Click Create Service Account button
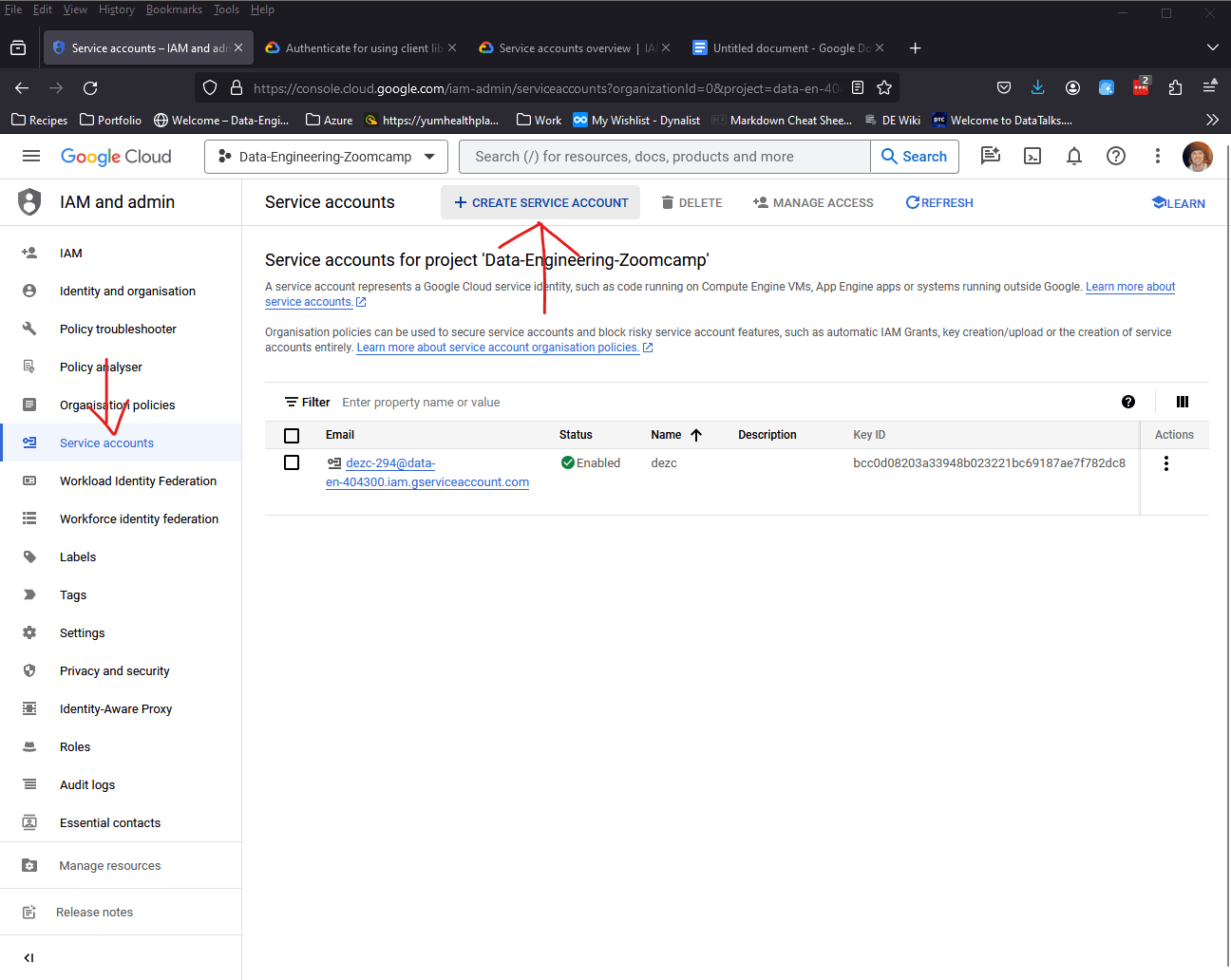This screenshot has height=980, width=1231. pyautogui.click(x=540, y=202)
